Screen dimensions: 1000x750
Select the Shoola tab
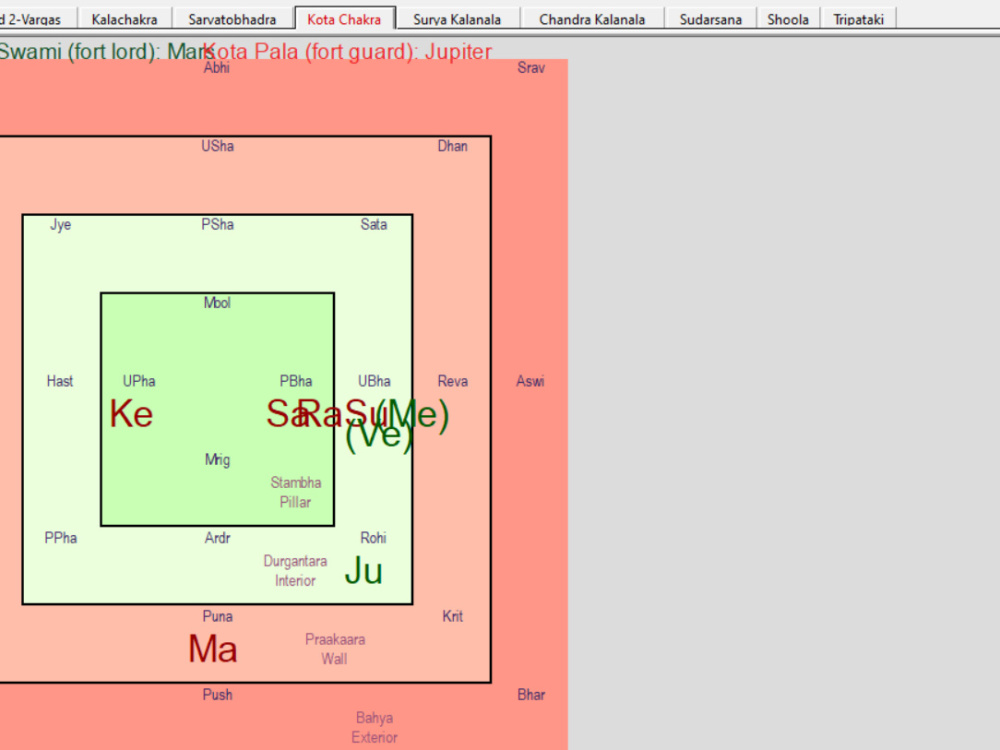[788, 19]
